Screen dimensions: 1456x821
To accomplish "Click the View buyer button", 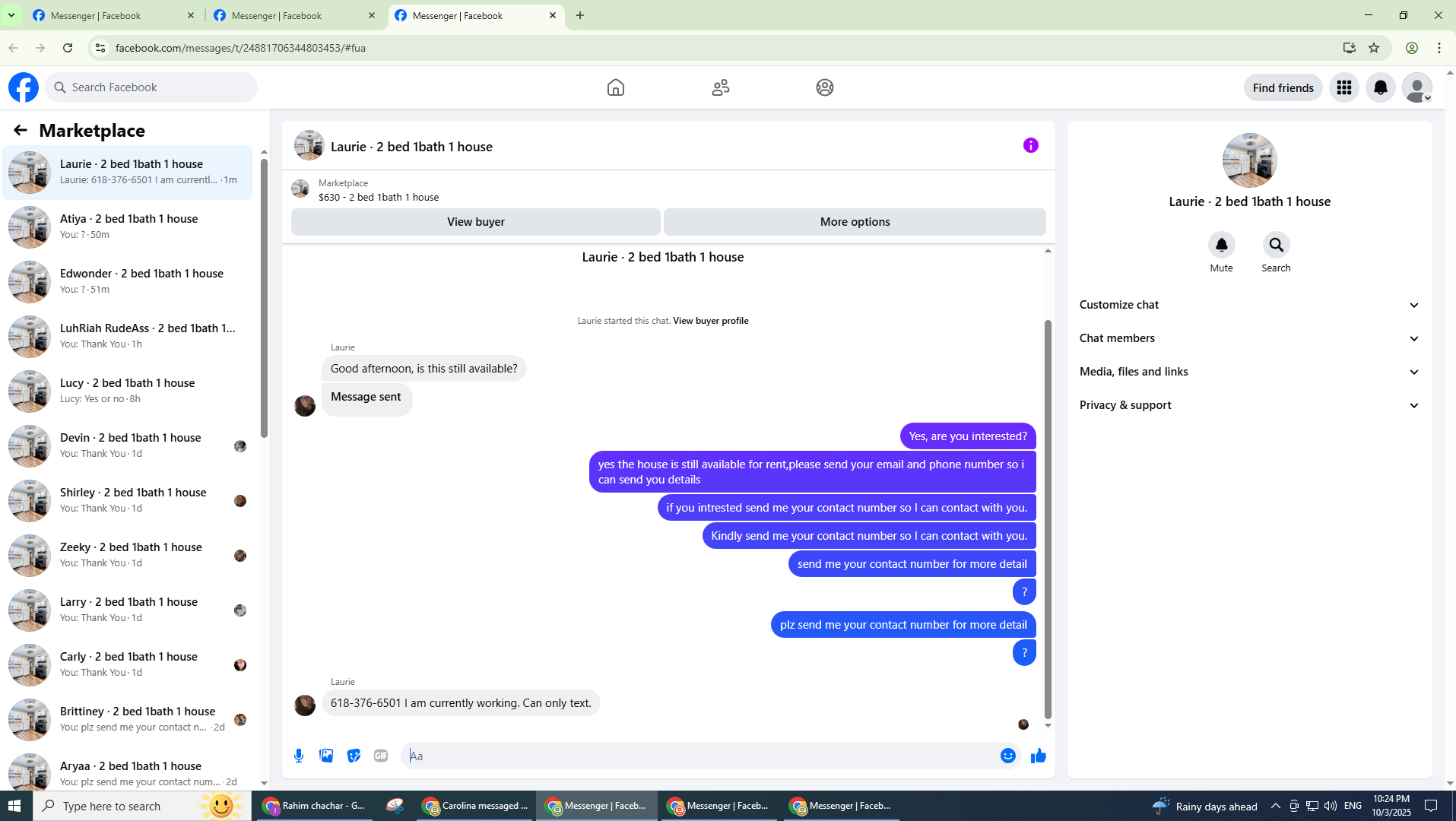I will [x=476, y=222].
